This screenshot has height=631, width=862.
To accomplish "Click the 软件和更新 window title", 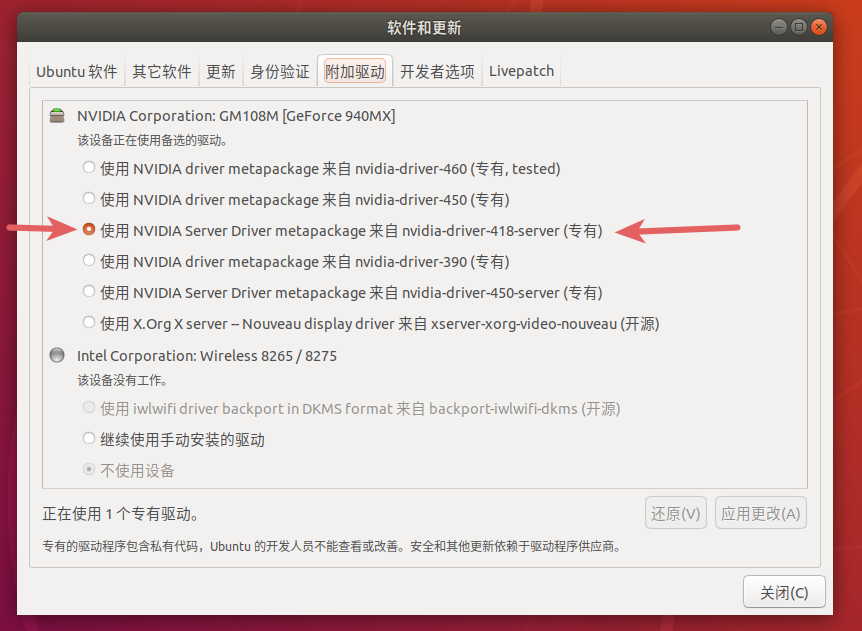I will pyautogui.click(x=424, y=27).
